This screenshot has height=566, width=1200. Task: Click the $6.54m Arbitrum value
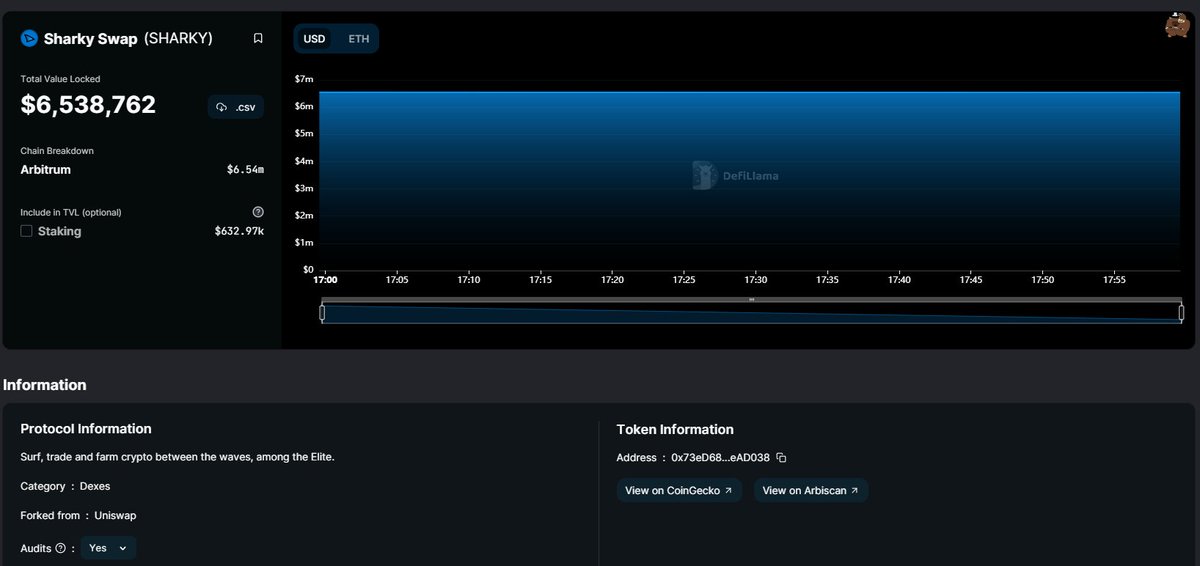(245, 170)
